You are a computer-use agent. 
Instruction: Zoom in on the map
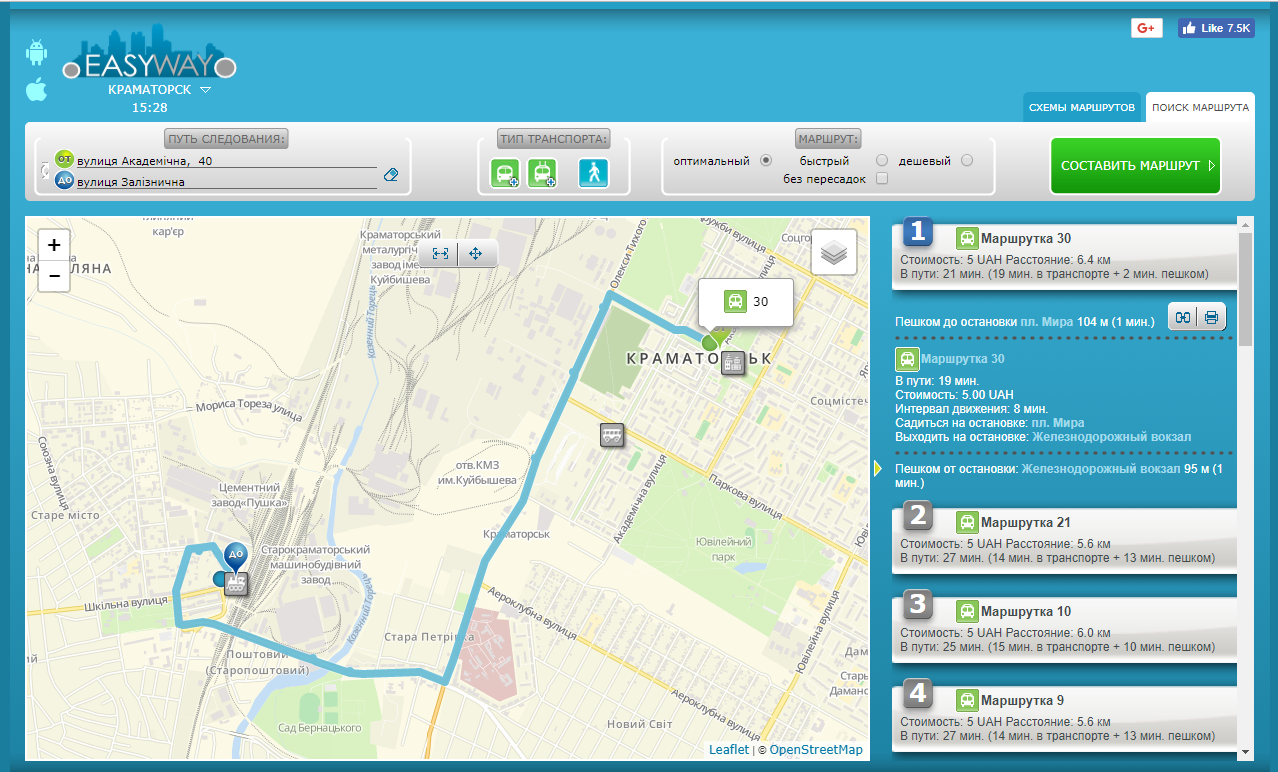[x=54, y=245]
